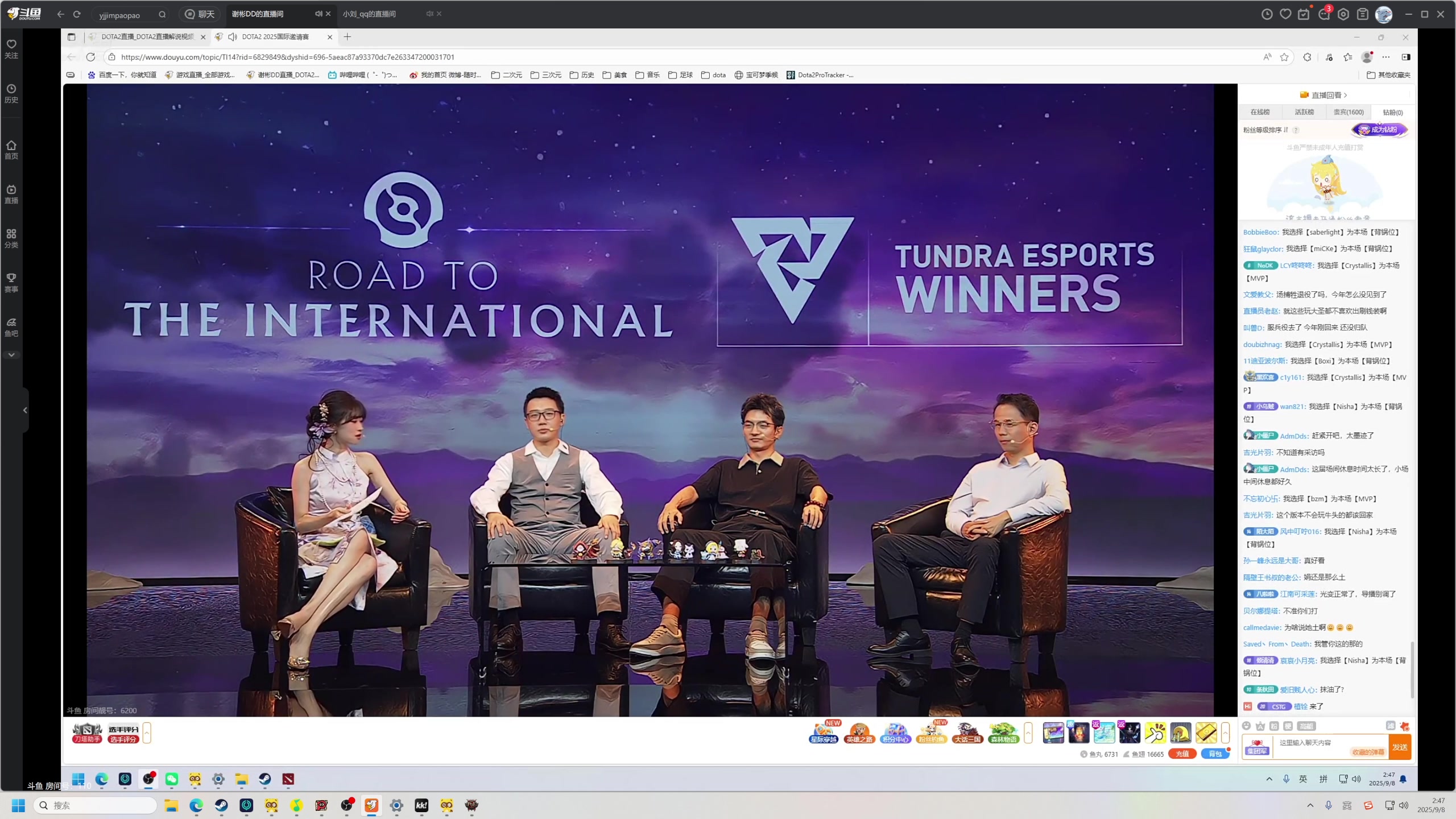
Task: Refresh the Douyu client page
Action: tap(77, 14)
